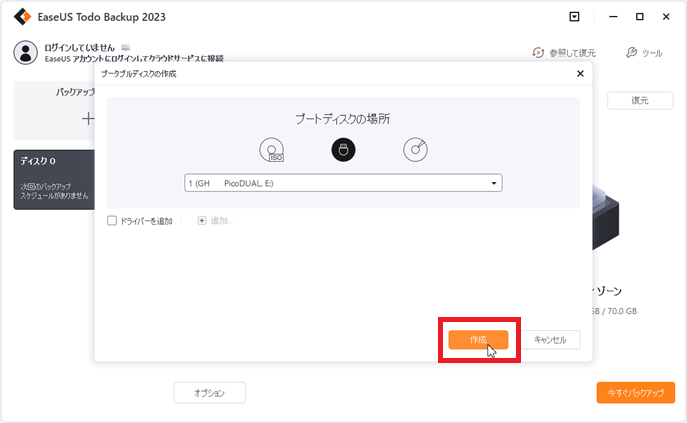The image size is (687, 423).
Task: Enable the ドライバーを追加 checkbox
Action: (x=112, y=221)
